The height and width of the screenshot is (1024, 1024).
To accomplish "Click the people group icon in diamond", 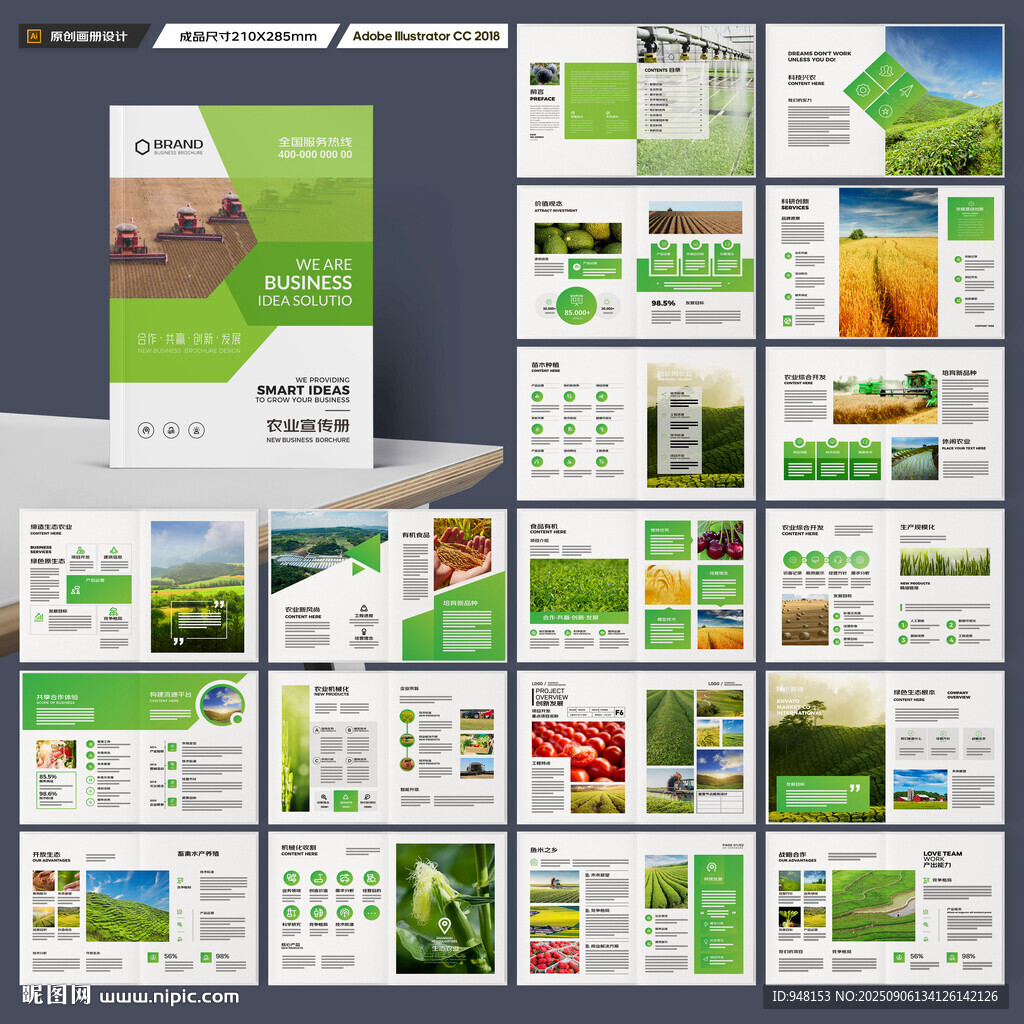I will point(886,70).
